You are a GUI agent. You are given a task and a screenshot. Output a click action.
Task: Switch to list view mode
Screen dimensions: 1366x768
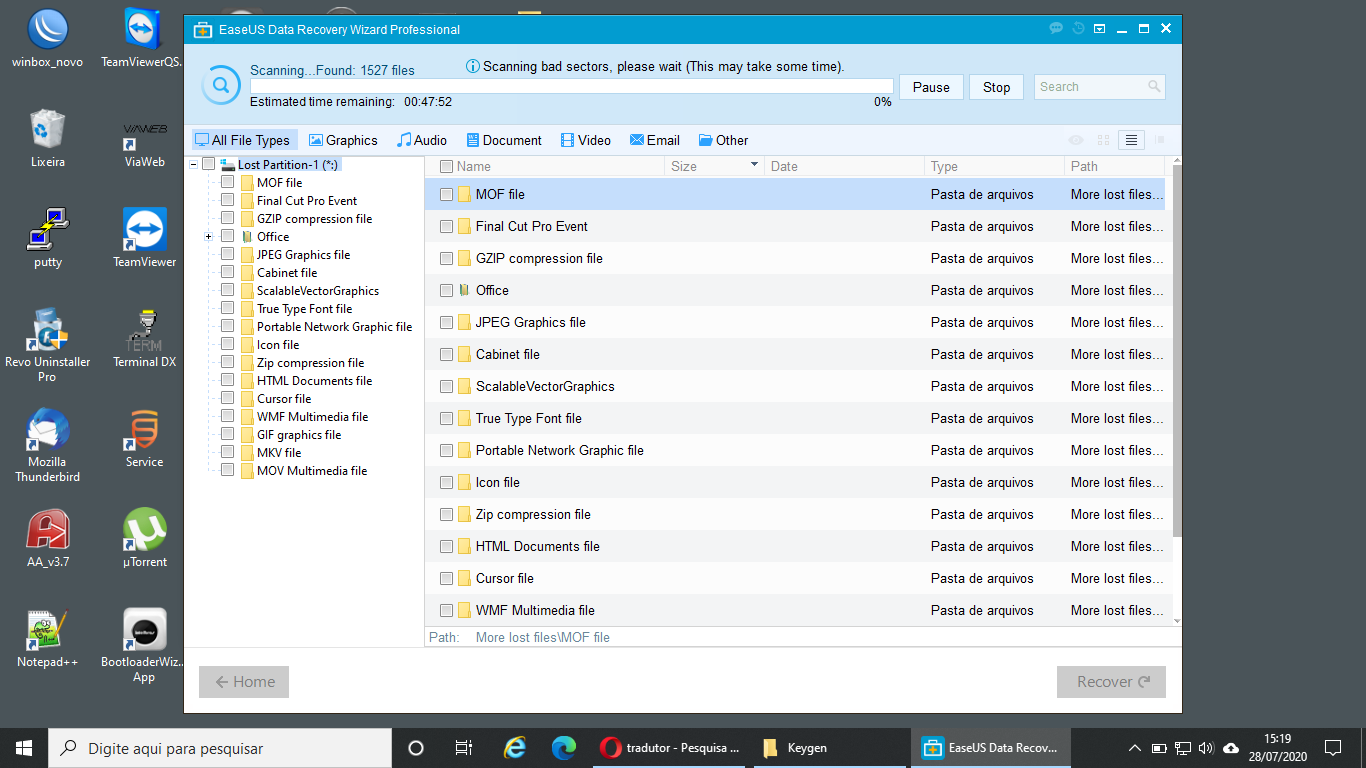coord(1131,141)
